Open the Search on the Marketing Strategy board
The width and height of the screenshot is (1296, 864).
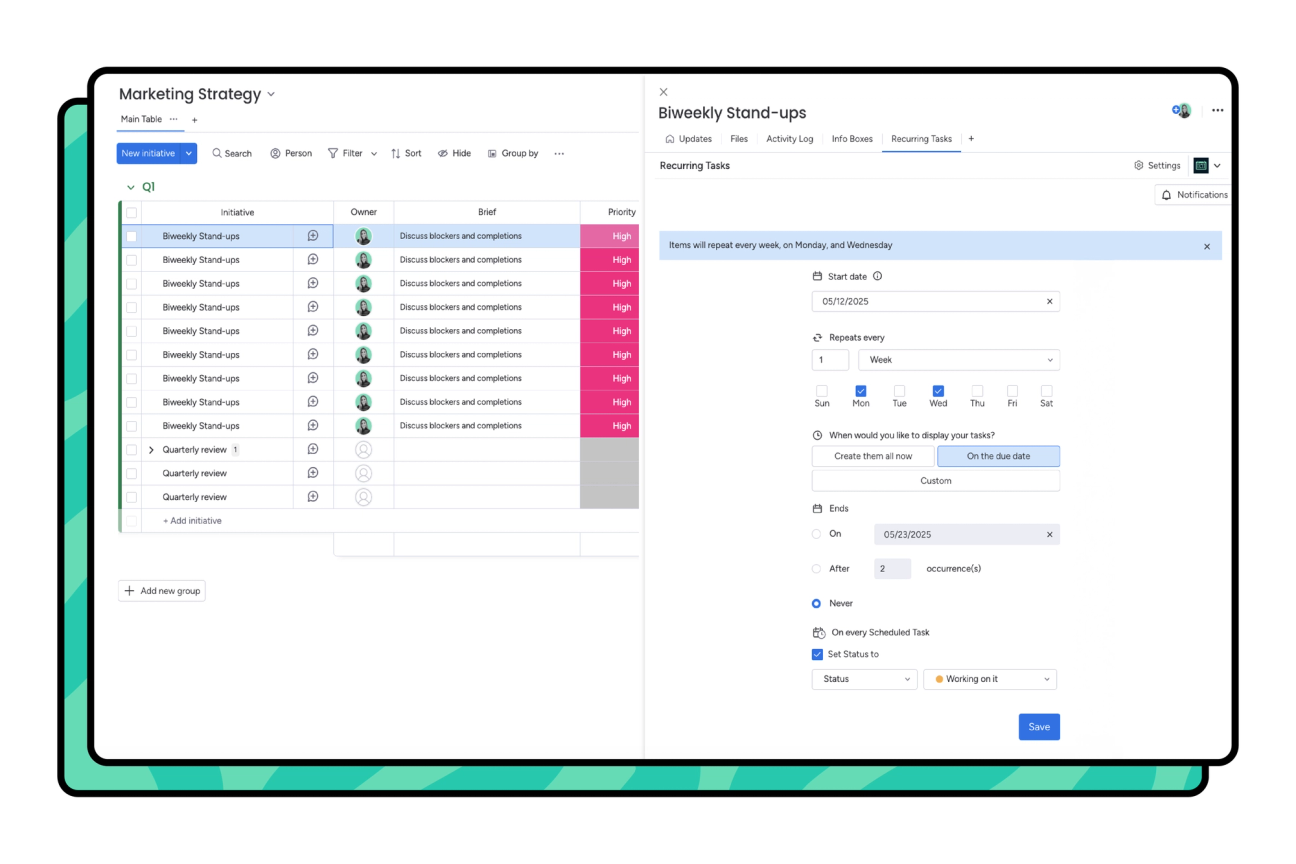coord(231,153)
